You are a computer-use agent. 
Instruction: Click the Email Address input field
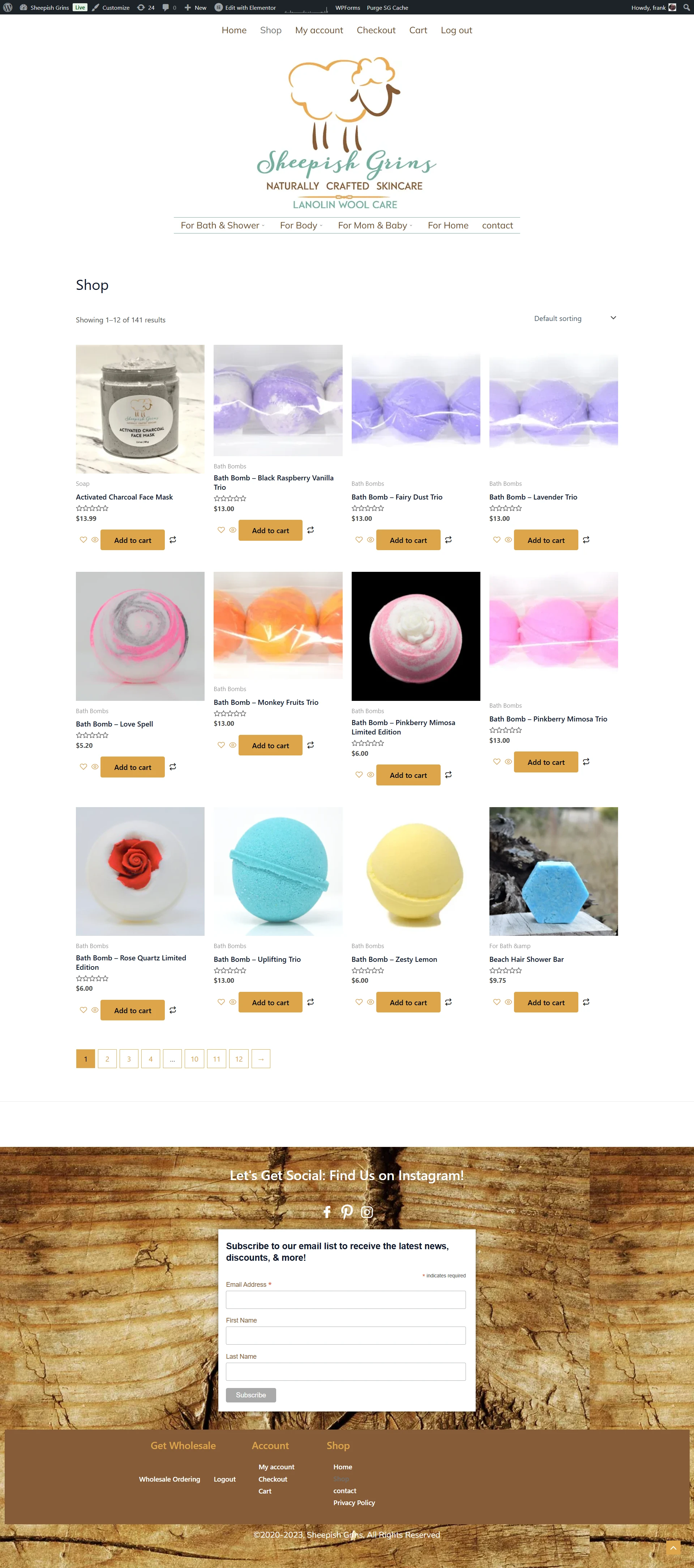click(346, 1299)
